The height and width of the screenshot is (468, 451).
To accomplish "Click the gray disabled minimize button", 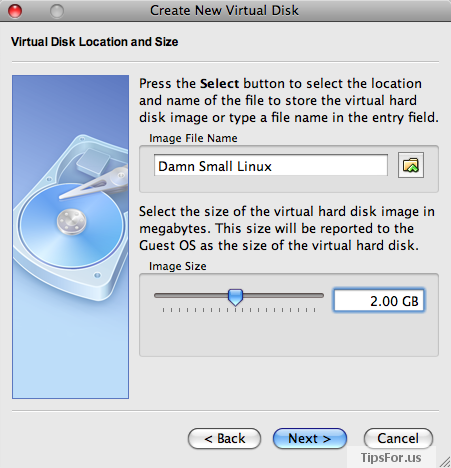I will point(57,11).
